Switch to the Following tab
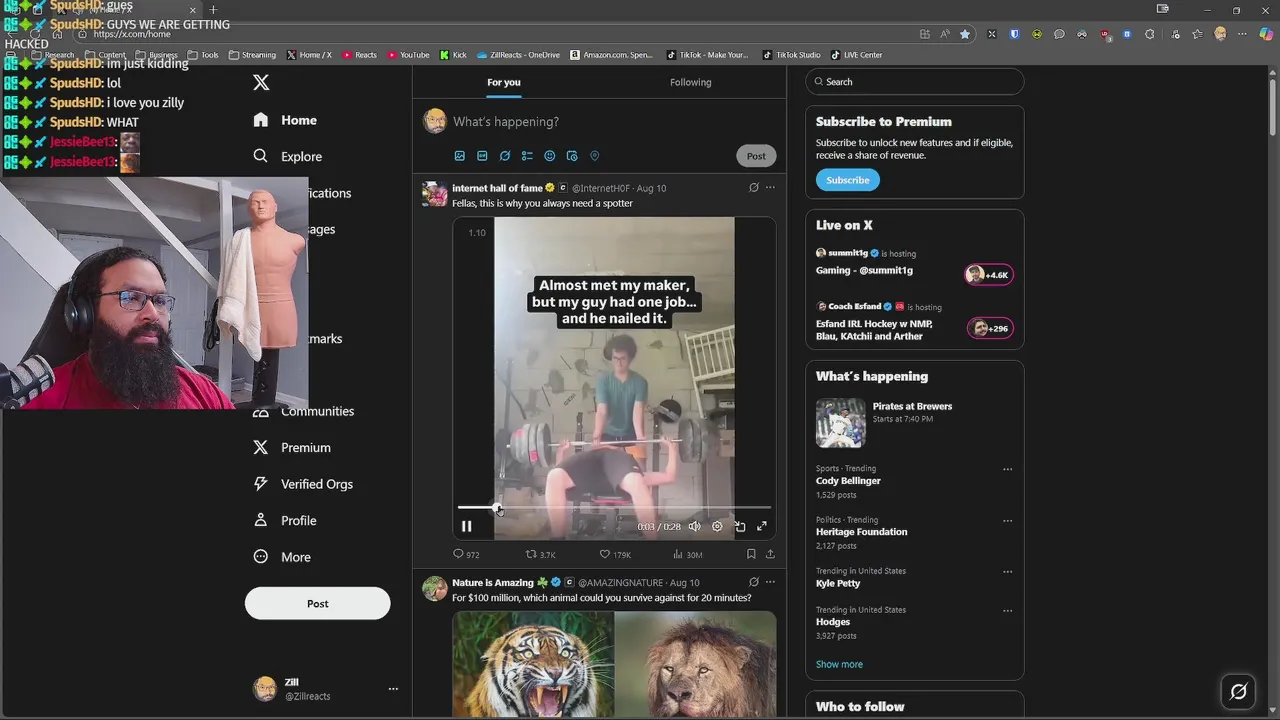This screenshot has width=1280, height=720. coord(691,82)
